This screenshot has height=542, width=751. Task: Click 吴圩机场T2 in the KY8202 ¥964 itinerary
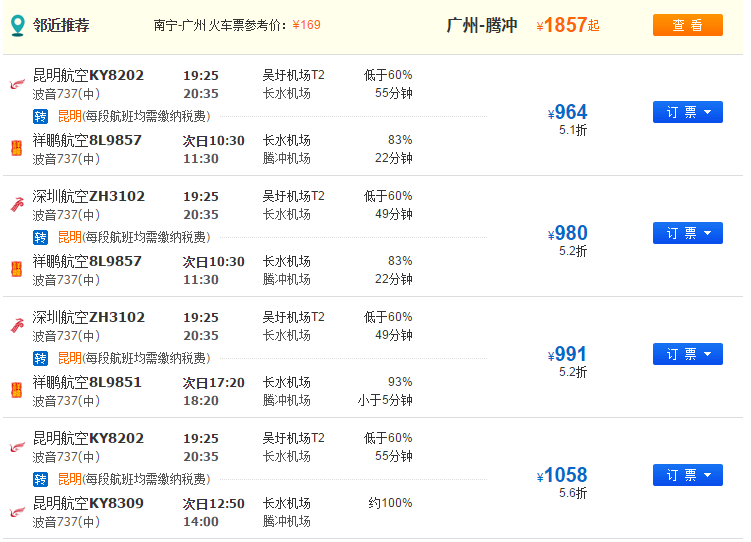(x=294, y=75)
